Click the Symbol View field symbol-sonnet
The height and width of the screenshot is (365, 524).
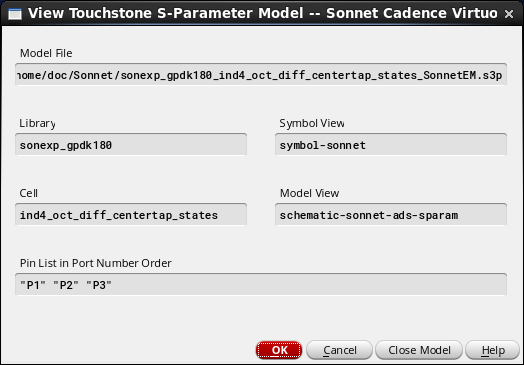tap(391, 145)
